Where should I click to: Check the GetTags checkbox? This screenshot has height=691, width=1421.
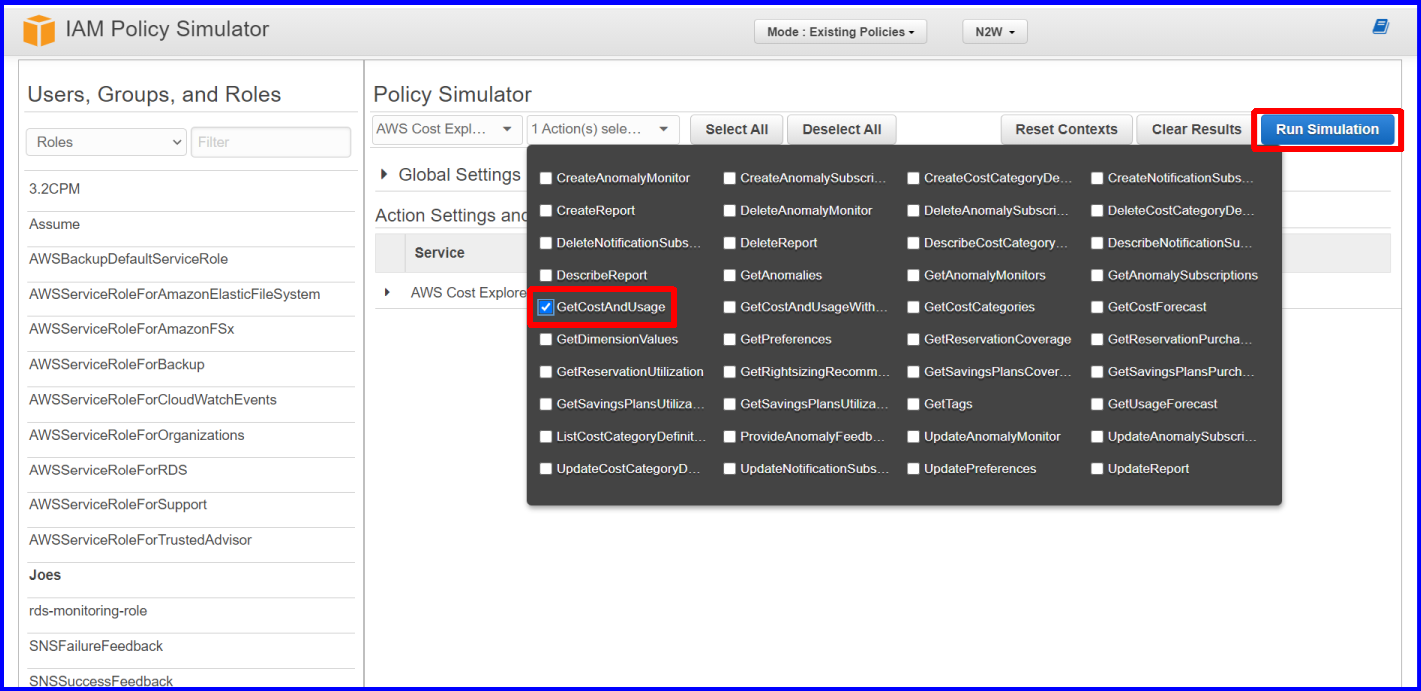click(914, 404)
